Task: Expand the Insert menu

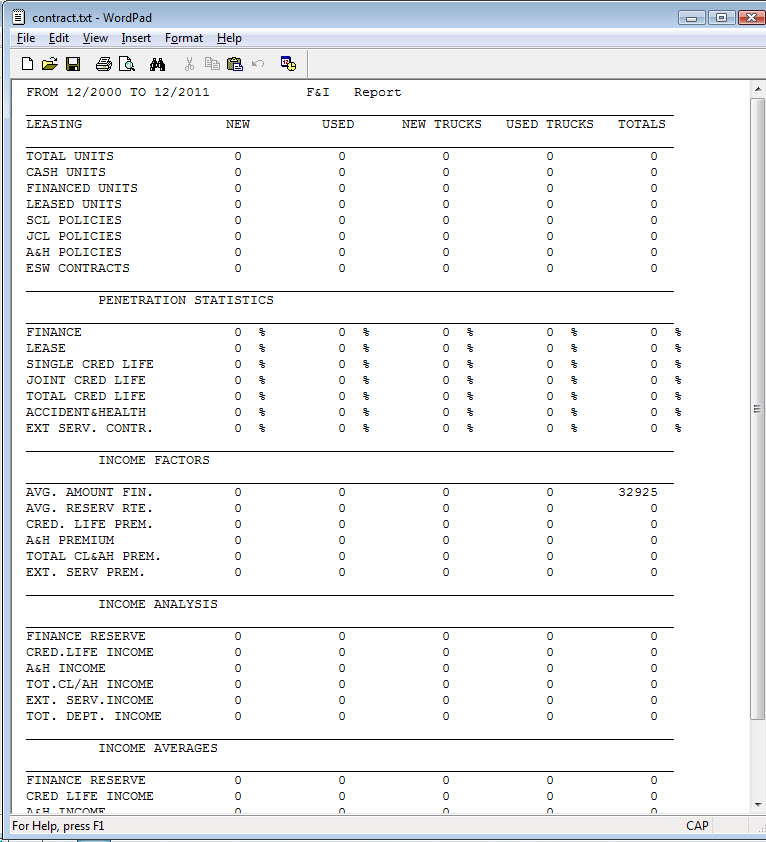Action: coord(136,38)
